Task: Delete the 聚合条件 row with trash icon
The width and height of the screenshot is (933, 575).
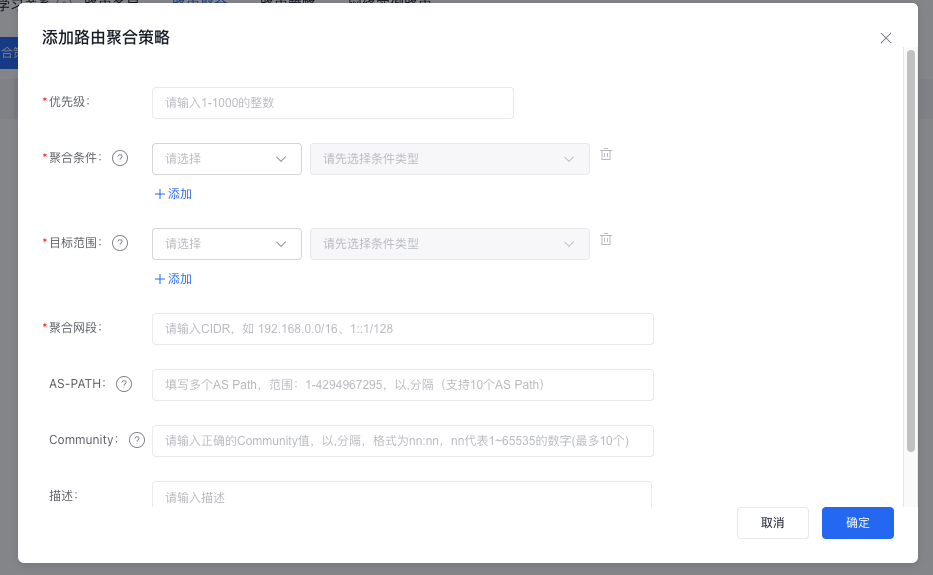Action: 606,154
